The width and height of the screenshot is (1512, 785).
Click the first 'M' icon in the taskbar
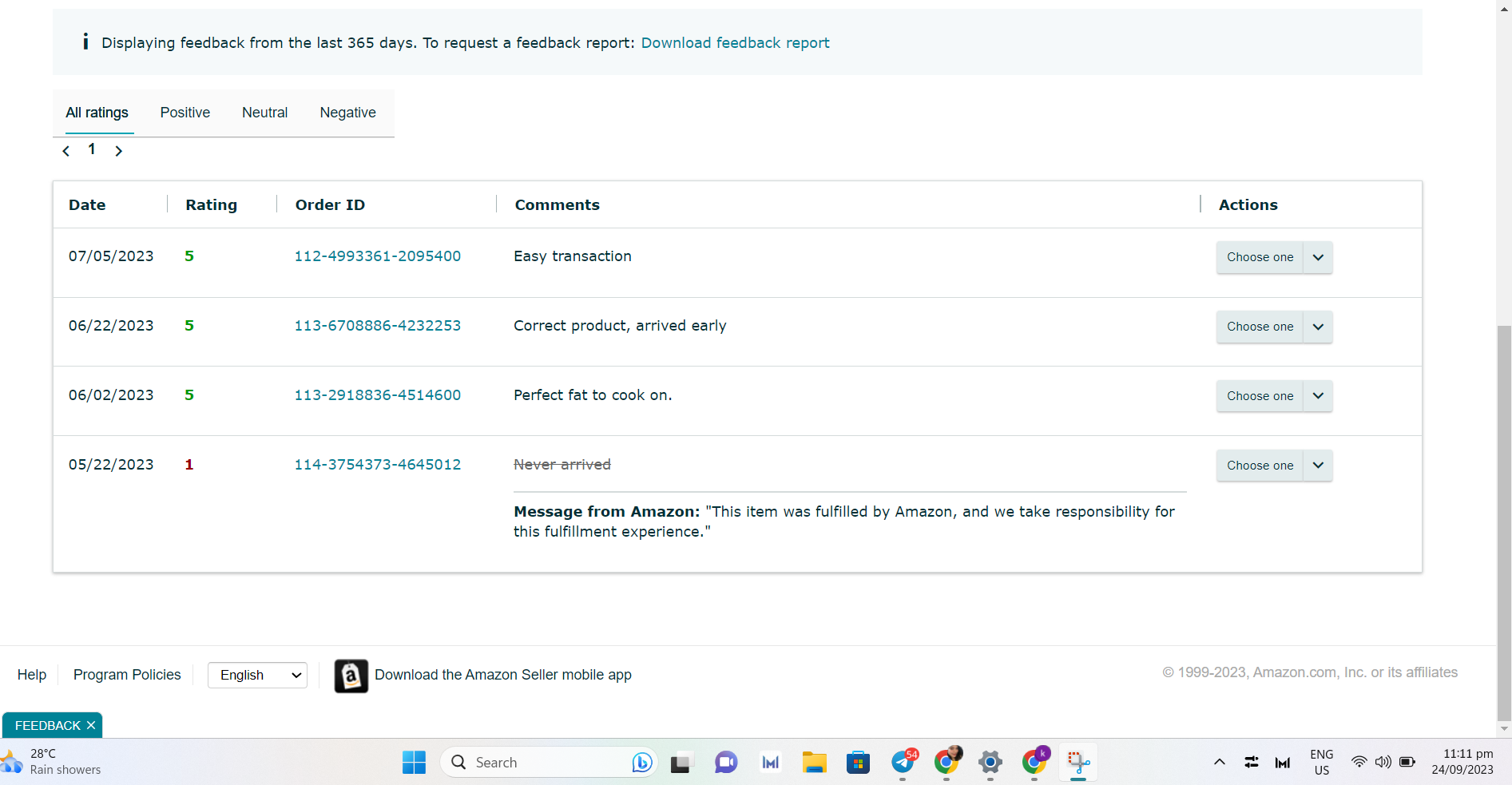click(x=770, y=763)
